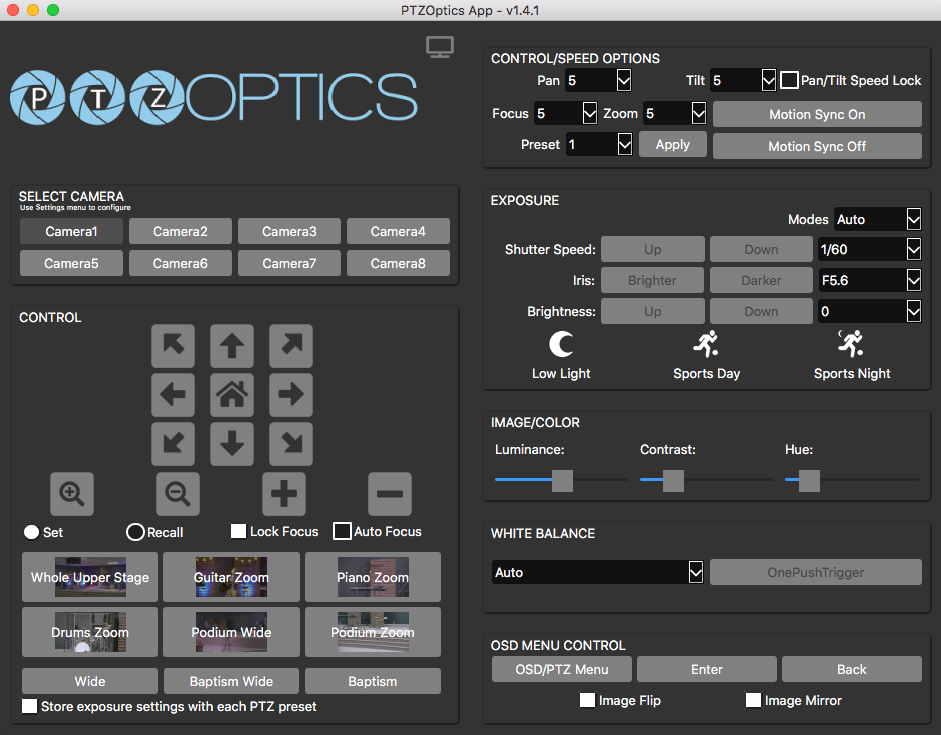This screenshot has height=735, width=941.
Task: Activate the Low Light moon icon
Action: point(561,345)
